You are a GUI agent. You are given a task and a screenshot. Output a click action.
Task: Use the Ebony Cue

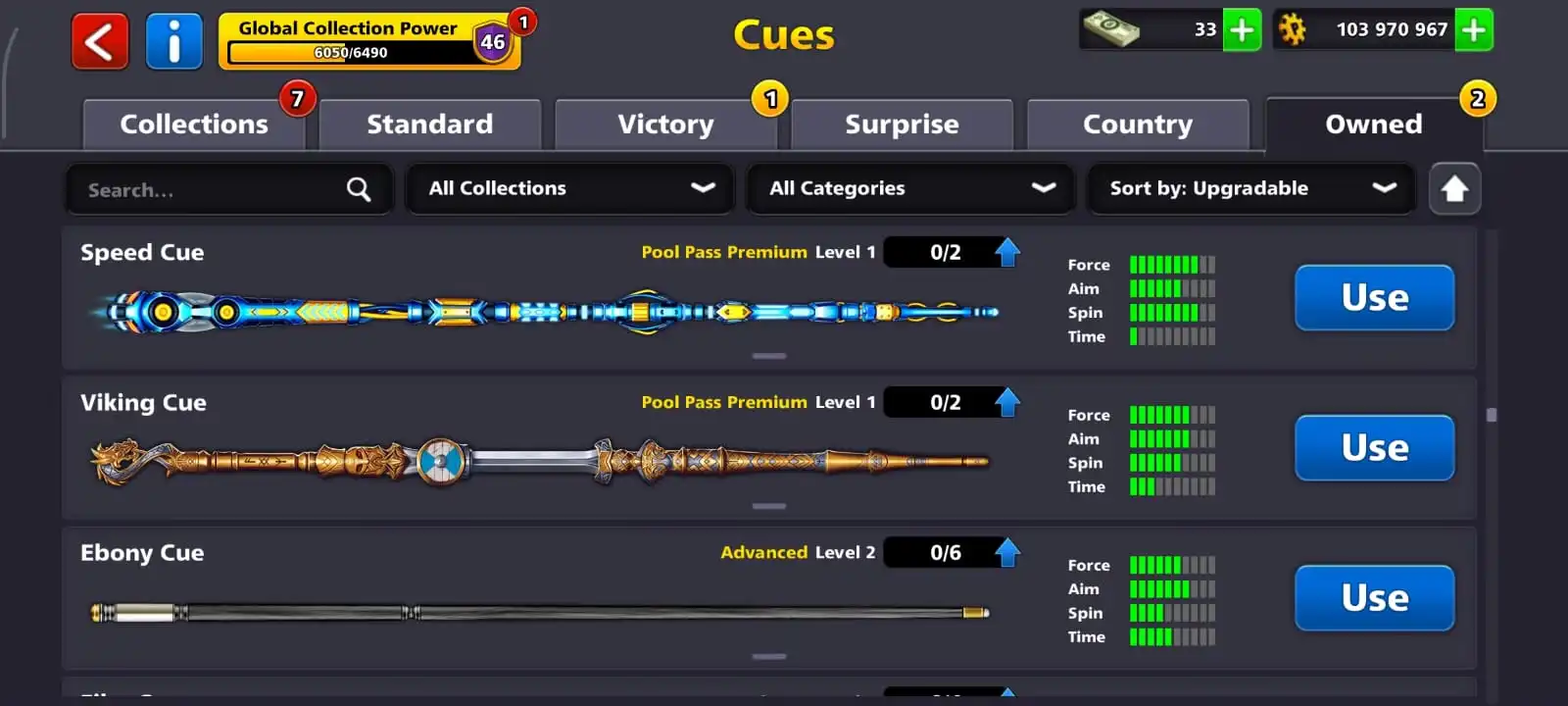[x=1375, y=597]
